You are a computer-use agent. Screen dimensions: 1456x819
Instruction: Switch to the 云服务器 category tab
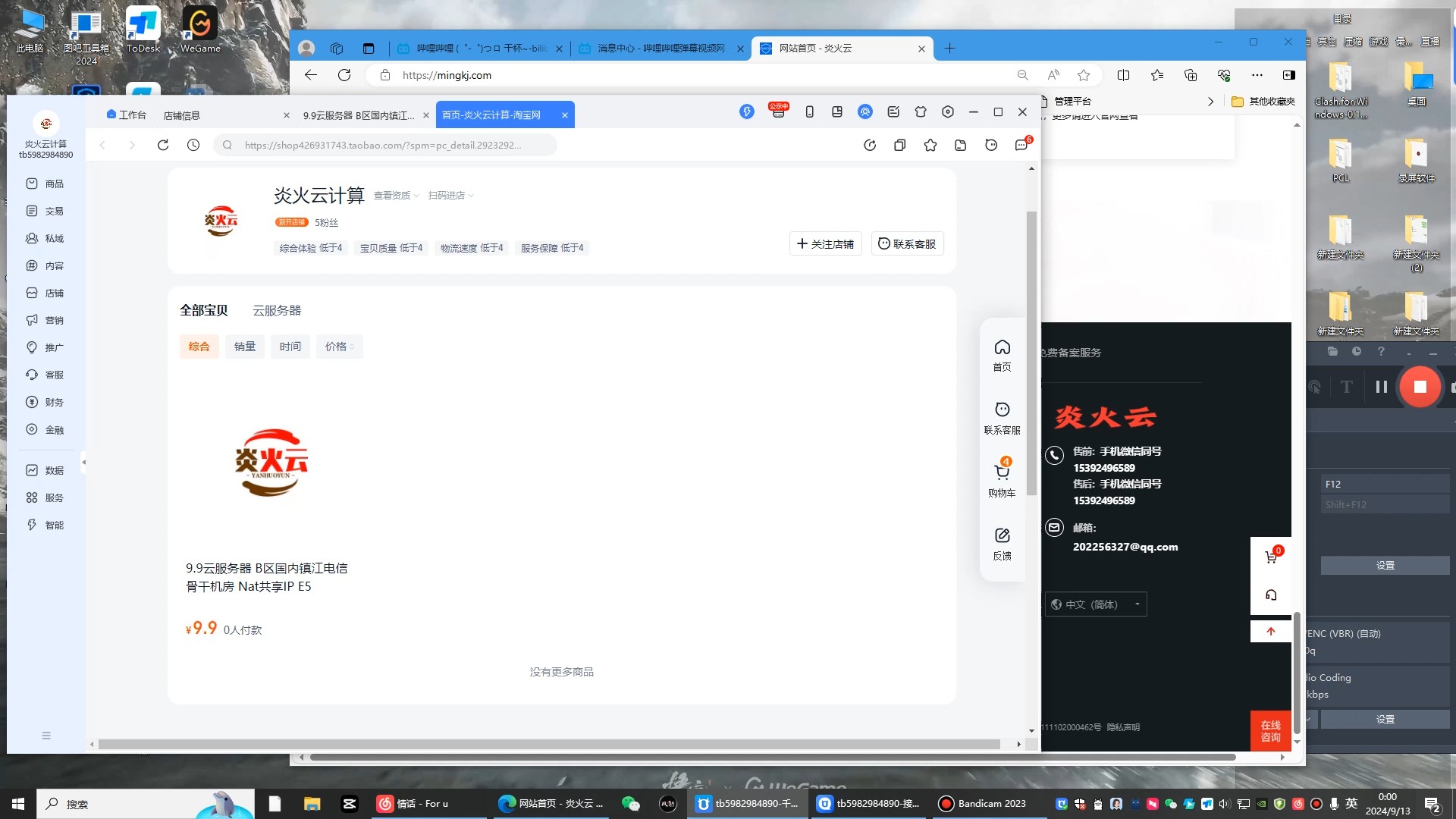[x=277, y=311]
